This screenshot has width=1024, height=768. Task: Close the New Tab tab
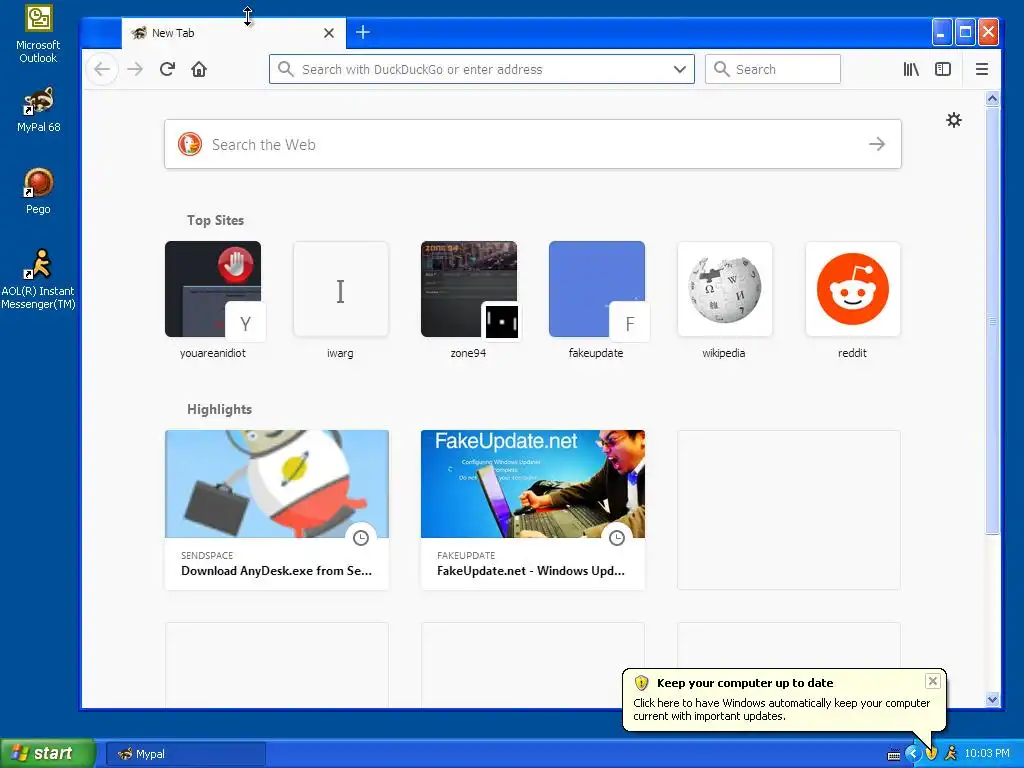tap(329, 33)
